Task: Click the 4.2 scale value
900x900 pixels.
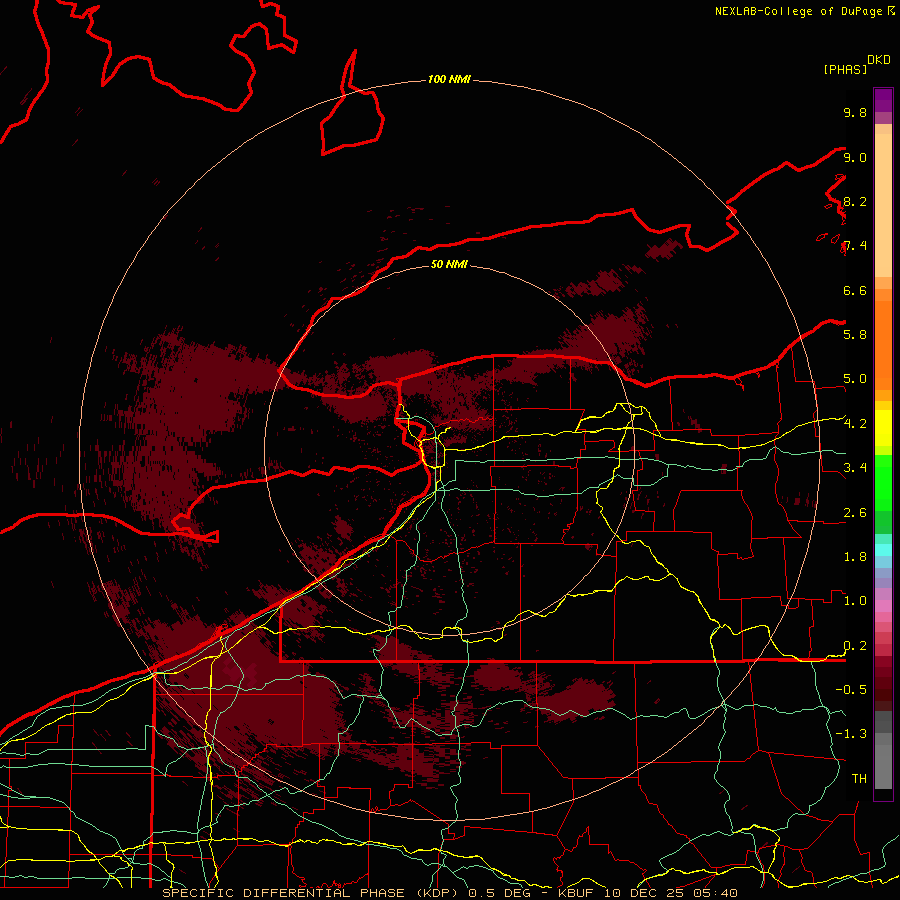Action: (x=855, y=424)
